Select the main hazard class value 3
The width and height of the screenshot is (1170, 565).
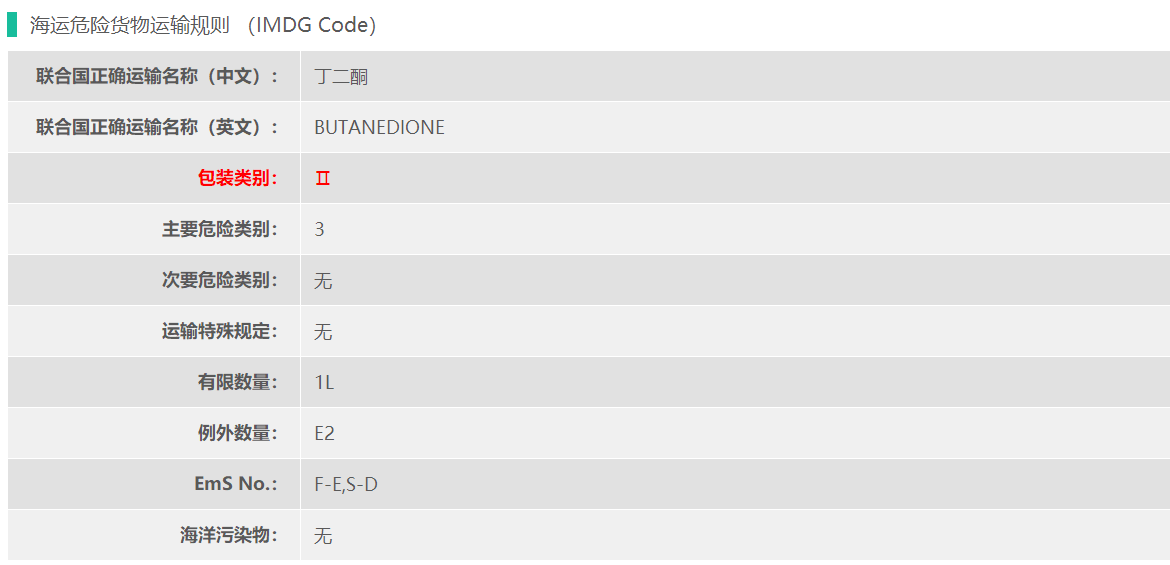[x=319, y=229]
